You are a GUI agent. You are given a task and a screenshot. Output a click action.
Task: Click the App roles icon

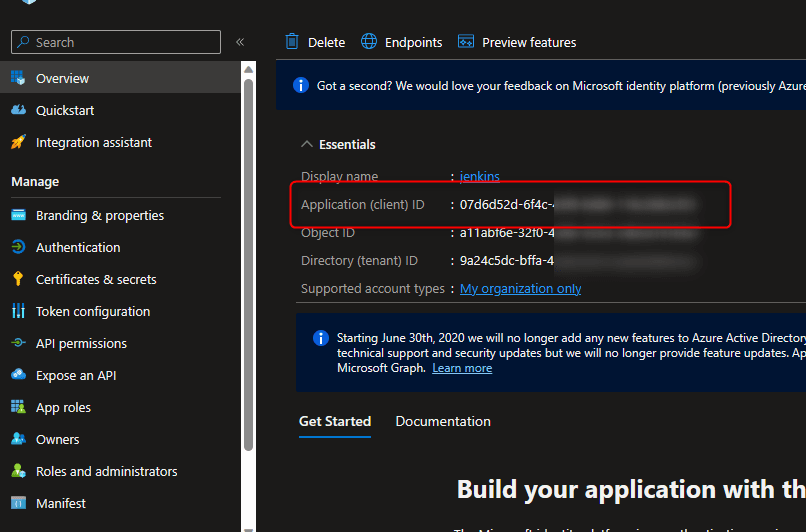click(x=19, y=407)
